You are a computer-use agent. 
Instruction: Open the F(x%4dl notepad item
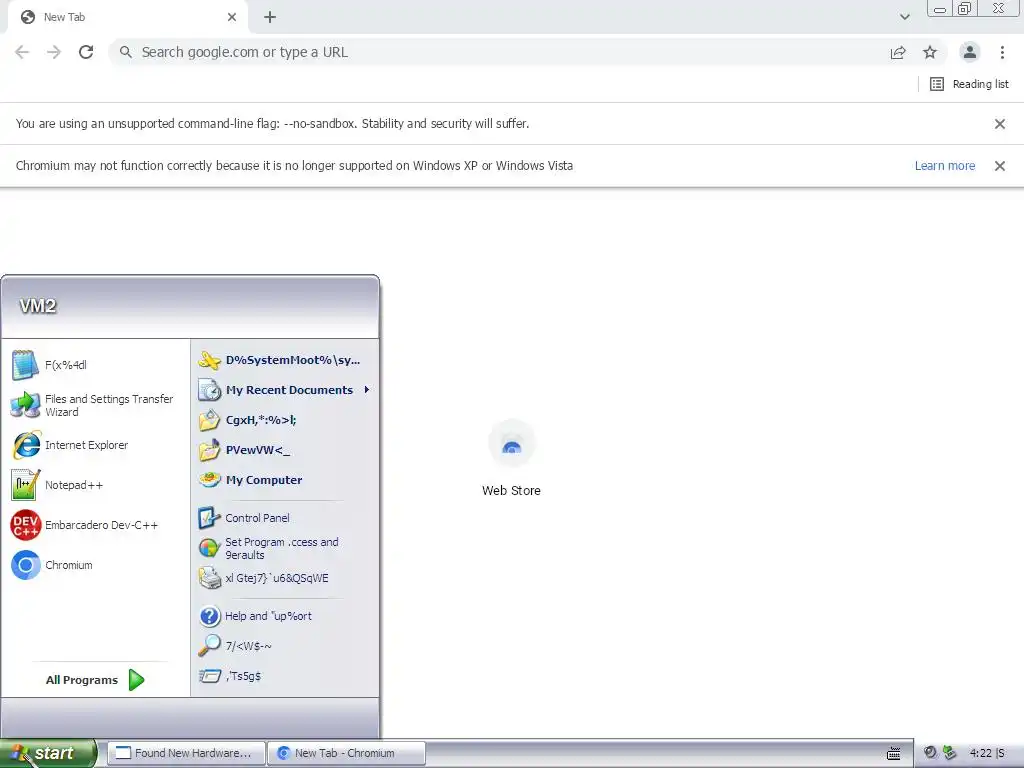95,365
